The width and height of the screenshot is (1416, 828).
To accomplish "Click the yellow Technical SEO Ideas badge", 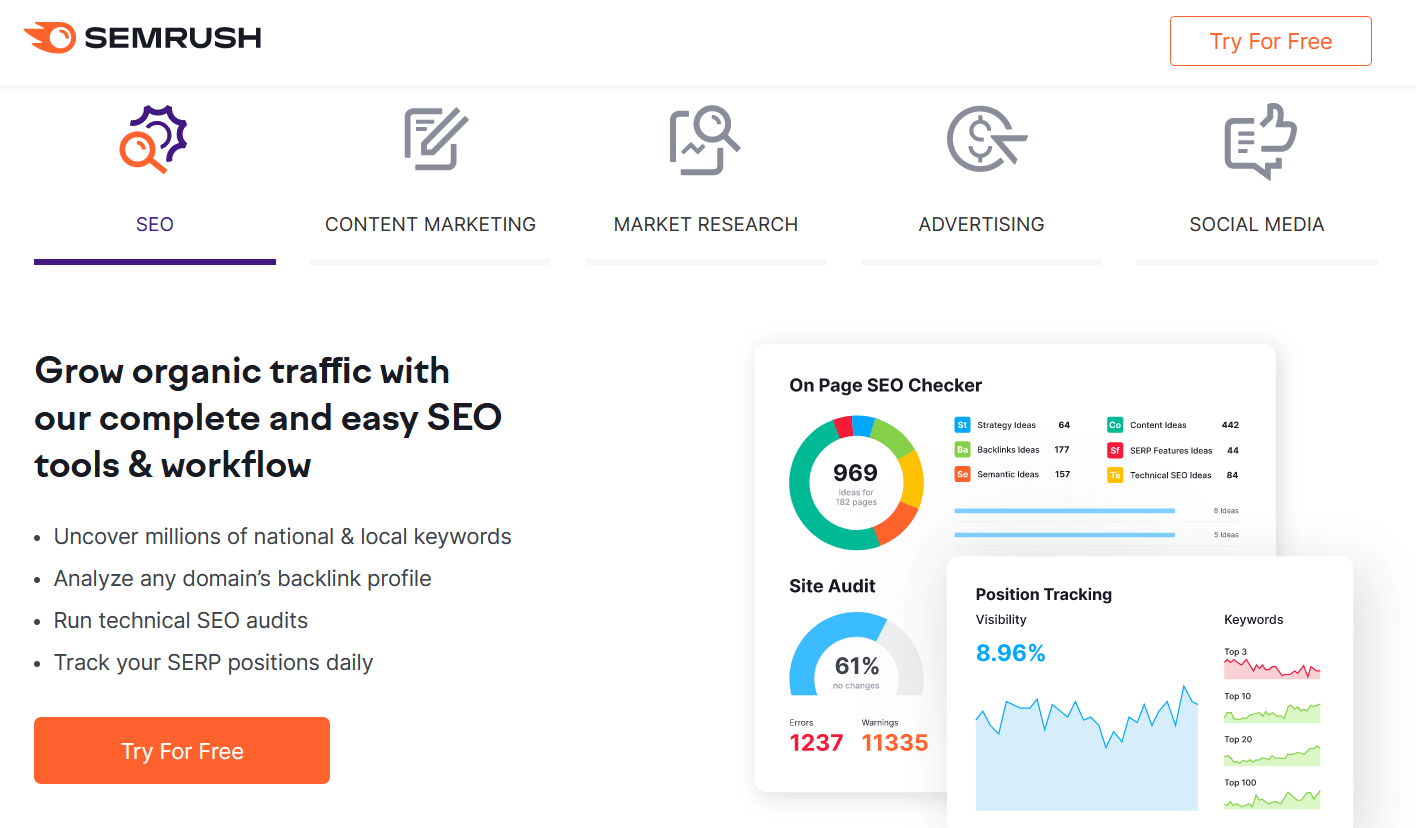I will click(x=1115, y=475).
